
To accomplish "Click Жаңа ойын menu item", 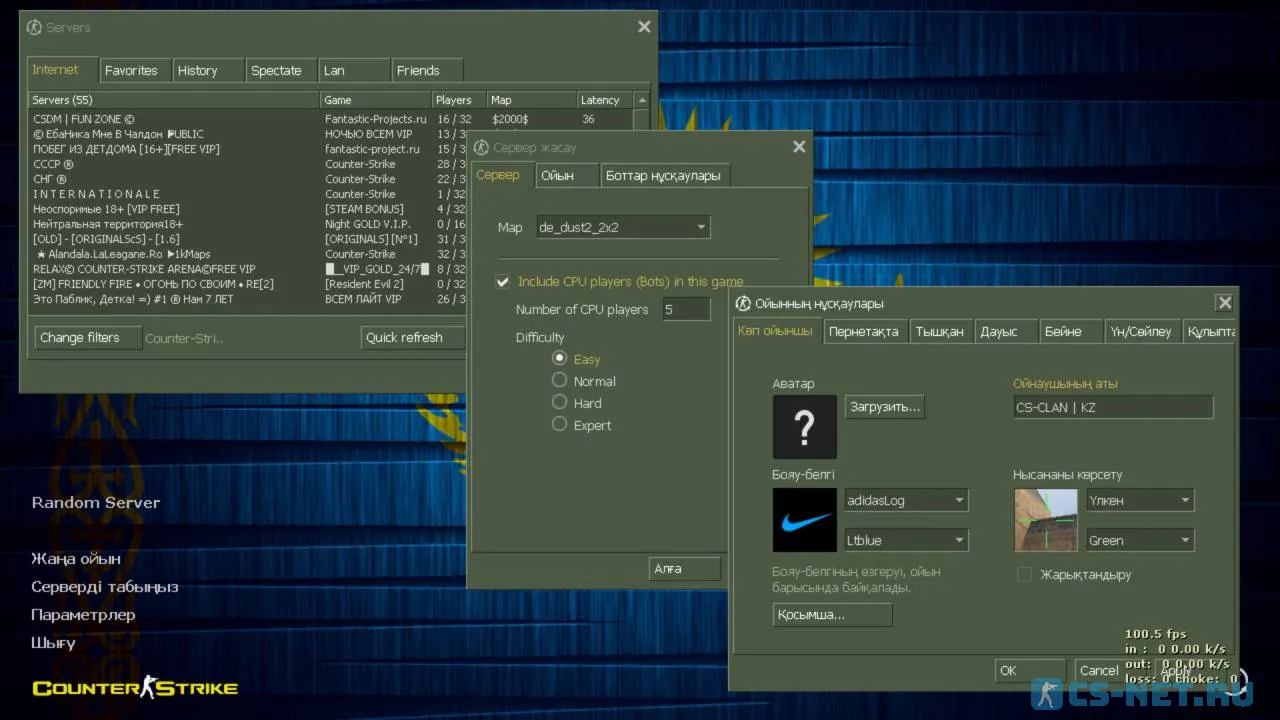I will click(76, 558).
